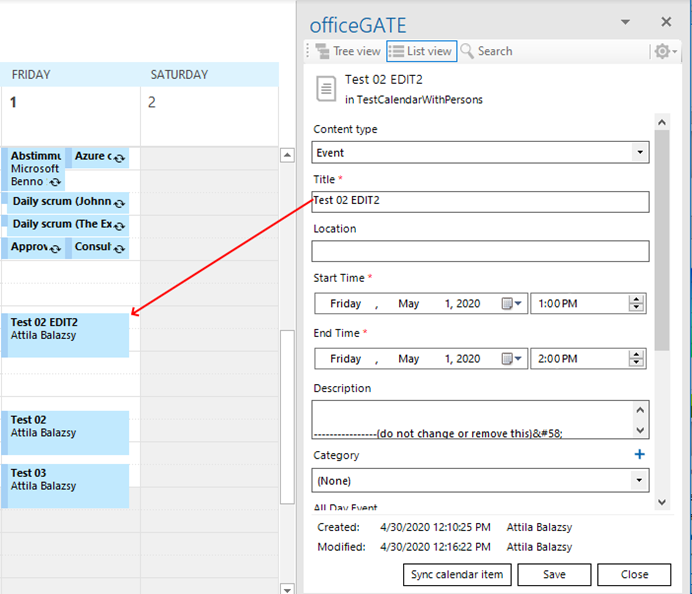Expand the Content type dropdown
692x594 pixels.
(640, 153)
